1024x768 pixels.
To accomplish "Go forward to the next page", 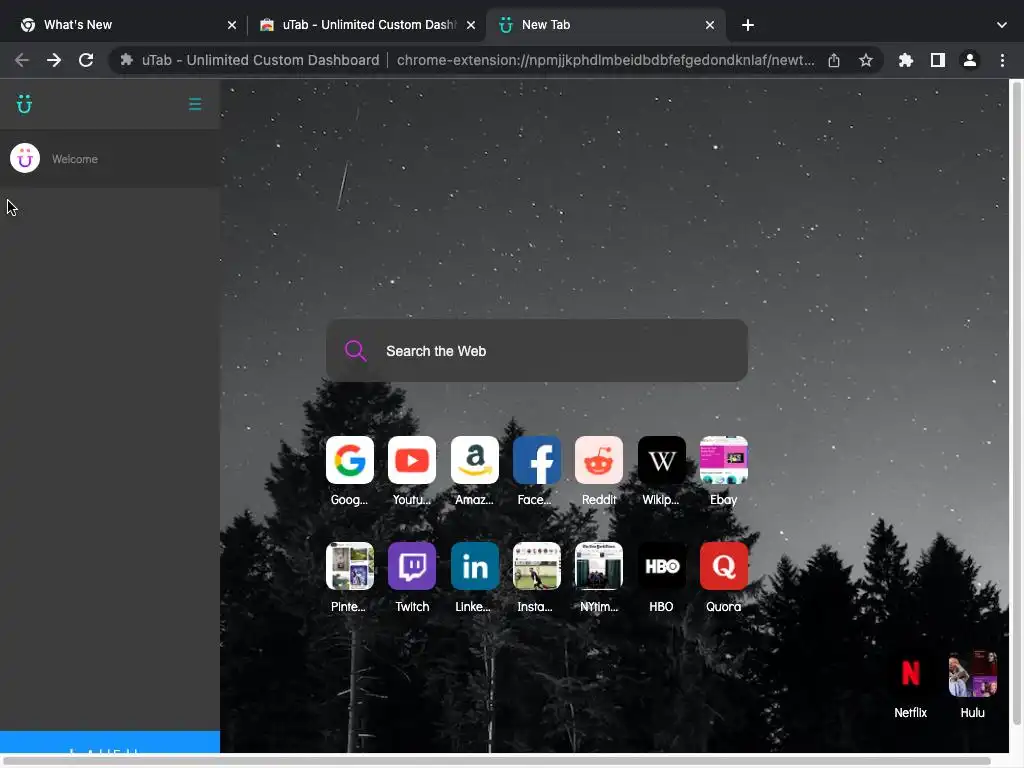I will 54,60.
